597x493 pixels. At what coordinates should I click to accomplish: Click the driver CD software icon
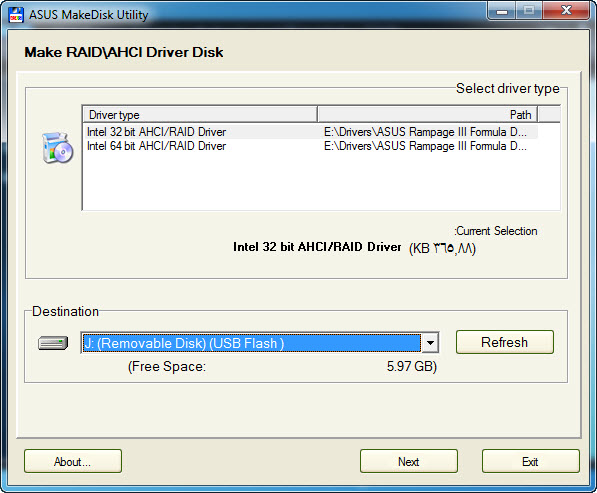[x=57, y=148]
